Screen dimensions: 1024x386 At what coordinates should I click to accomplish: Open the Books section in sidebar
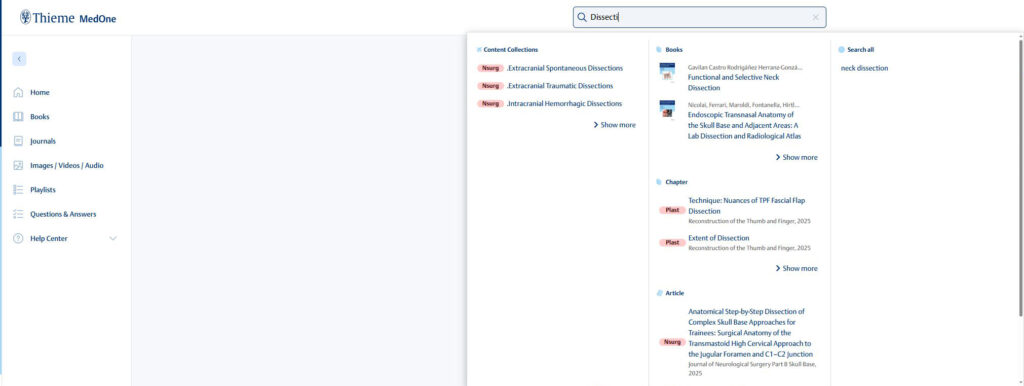39,117
